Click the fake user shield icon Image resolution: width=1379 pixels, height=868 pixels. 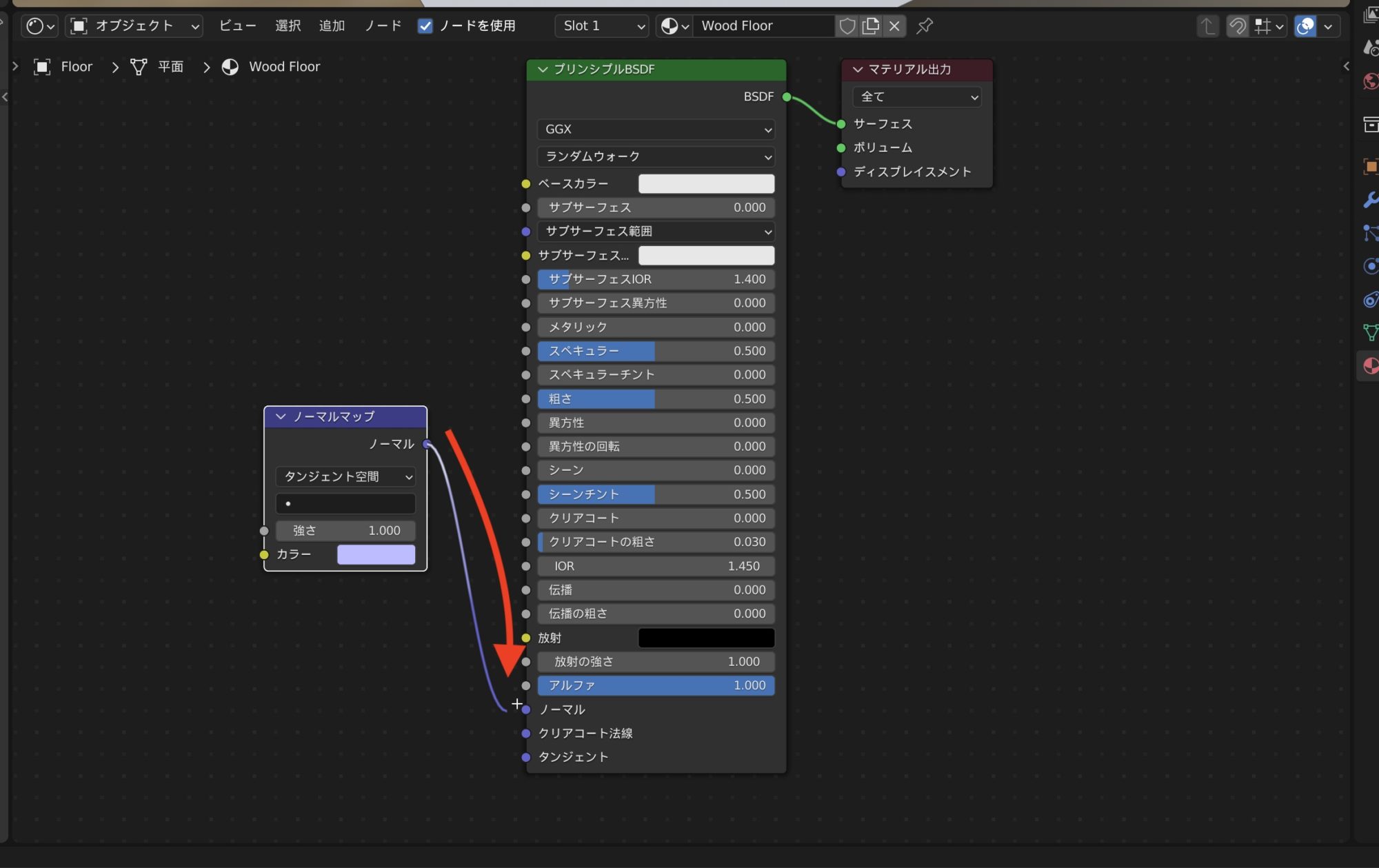tap(847, 26)
